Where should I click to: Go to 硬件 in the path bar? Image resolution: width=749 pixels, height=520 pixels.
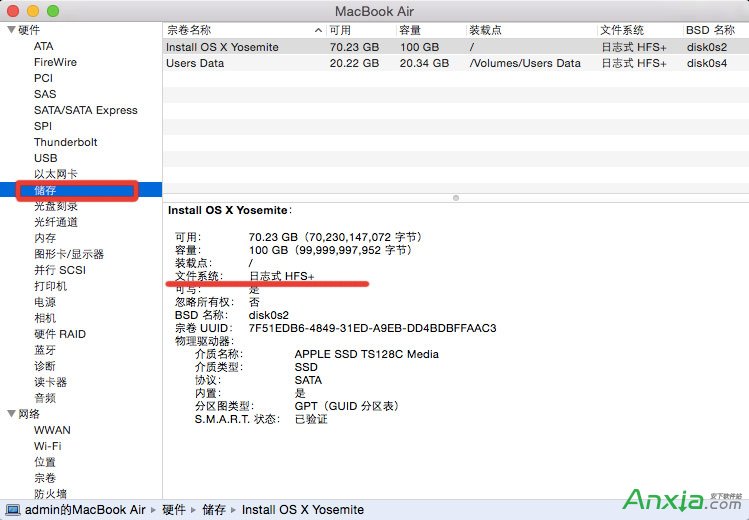pyautogui.click(x=174, y=510)
